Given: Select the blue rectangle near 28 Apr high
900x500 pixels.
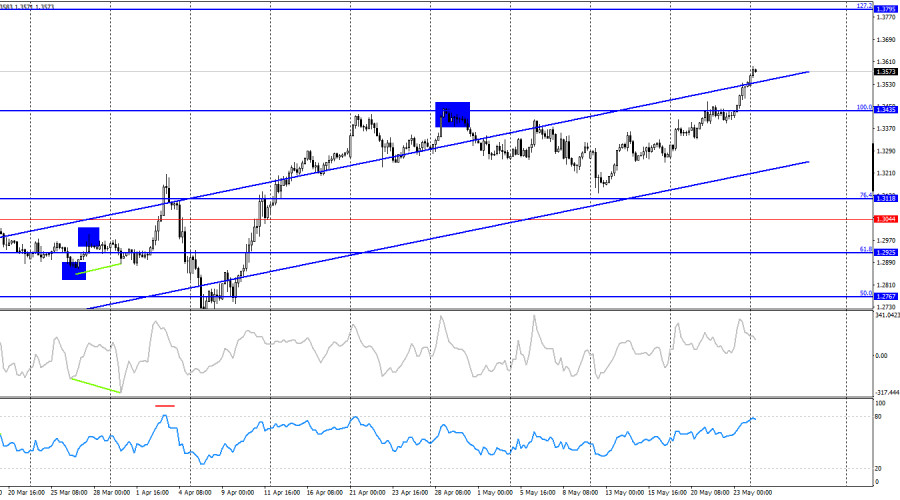Looking at the screenshot, I should pyautogui.click(x=452, y=114).
